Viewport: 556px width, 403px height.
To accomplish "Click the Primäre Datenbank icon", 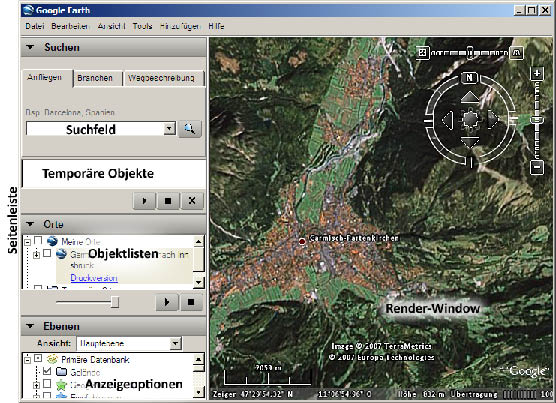I will click(52, 359).
